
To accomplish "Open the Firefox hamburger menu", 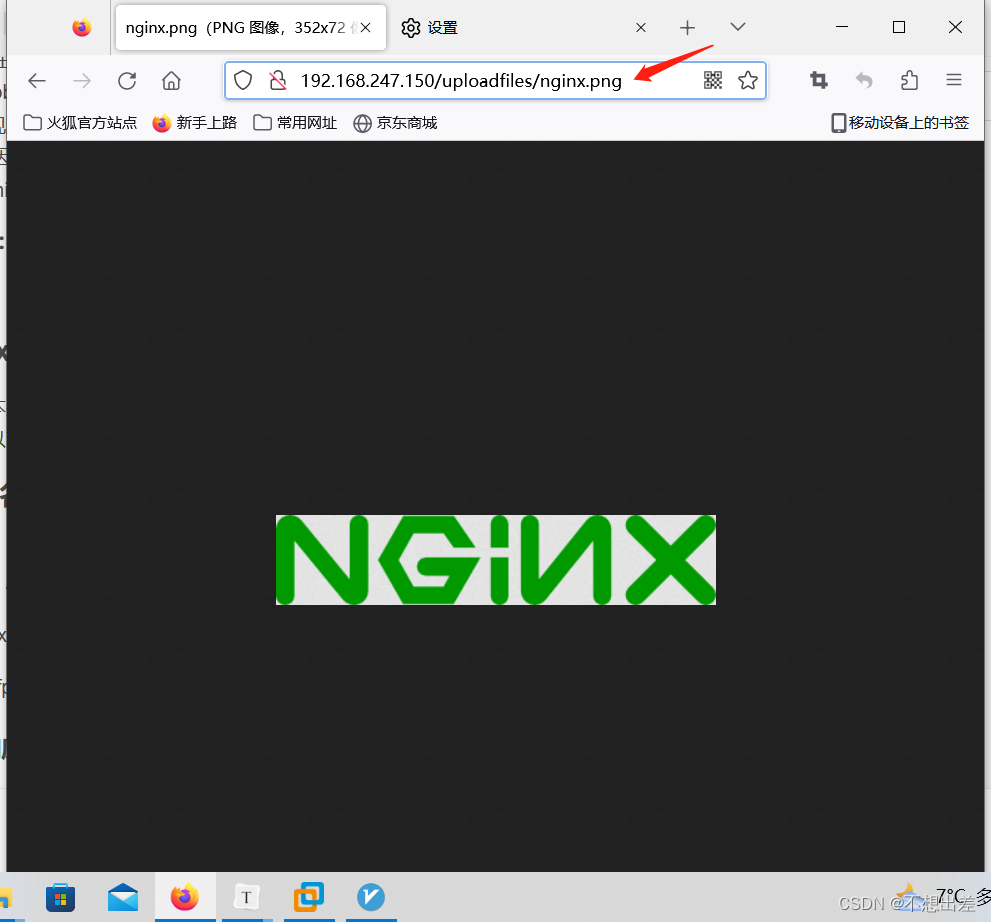I will [954, 80].
